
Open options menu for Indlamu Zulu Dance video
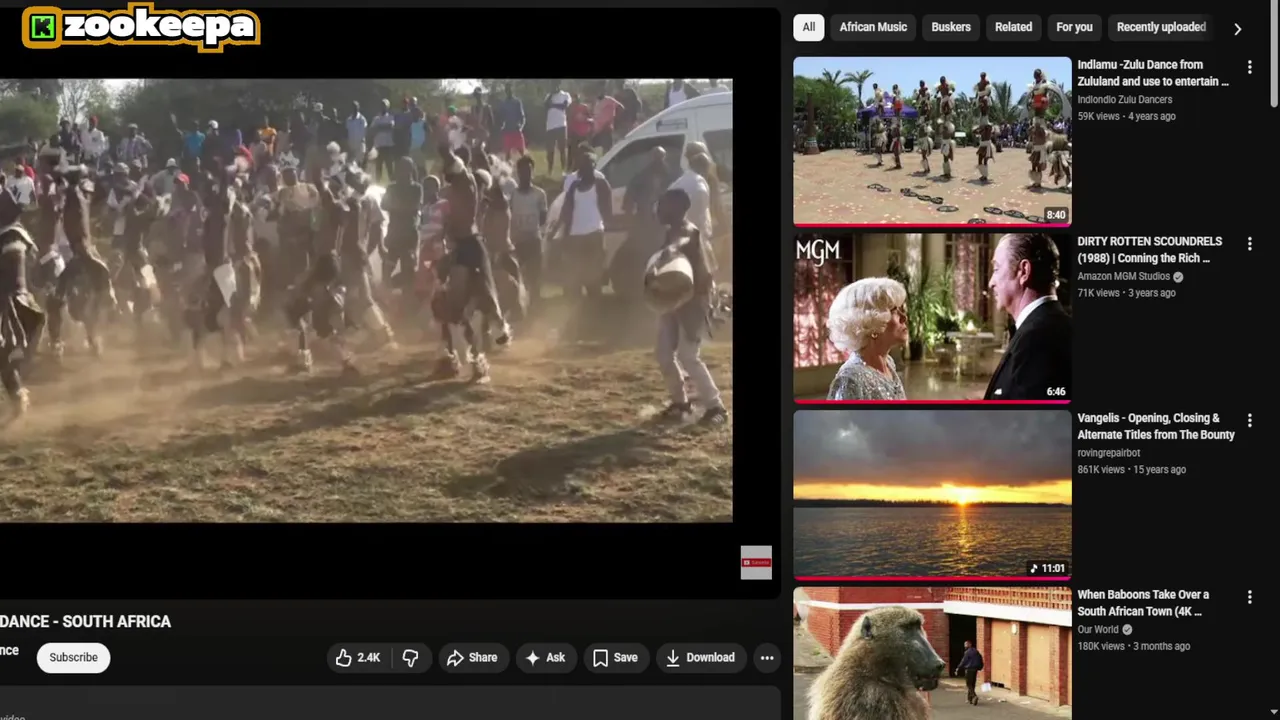[x=1249, y=67]
